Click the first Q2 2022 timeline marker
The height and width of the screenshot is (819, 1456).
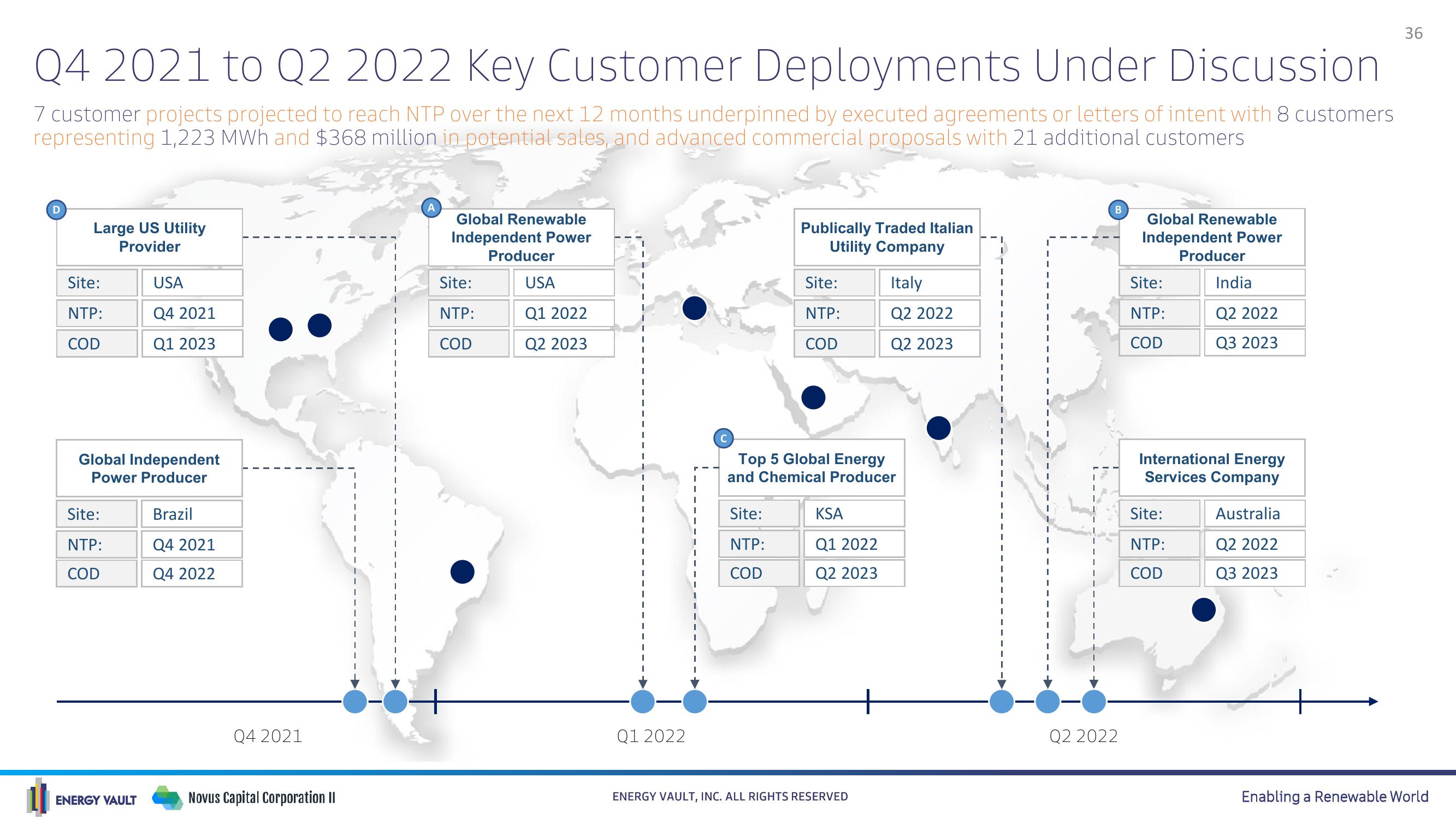(1002, 702)
